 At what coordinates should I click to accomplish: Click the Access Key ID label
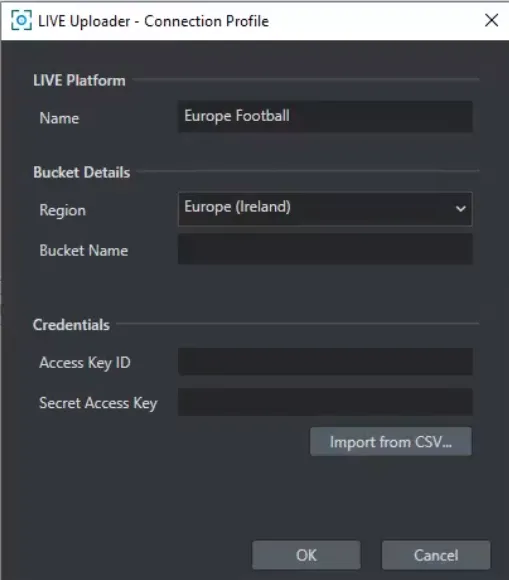point(85,363)
